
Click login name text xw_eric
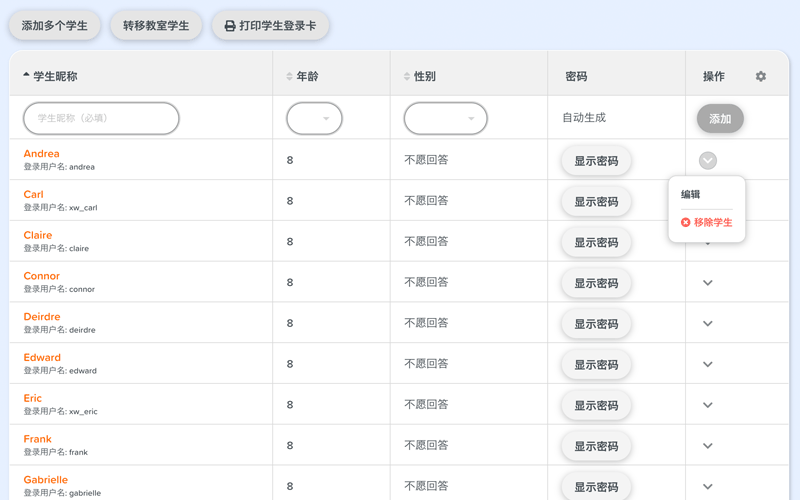[83, 412]
